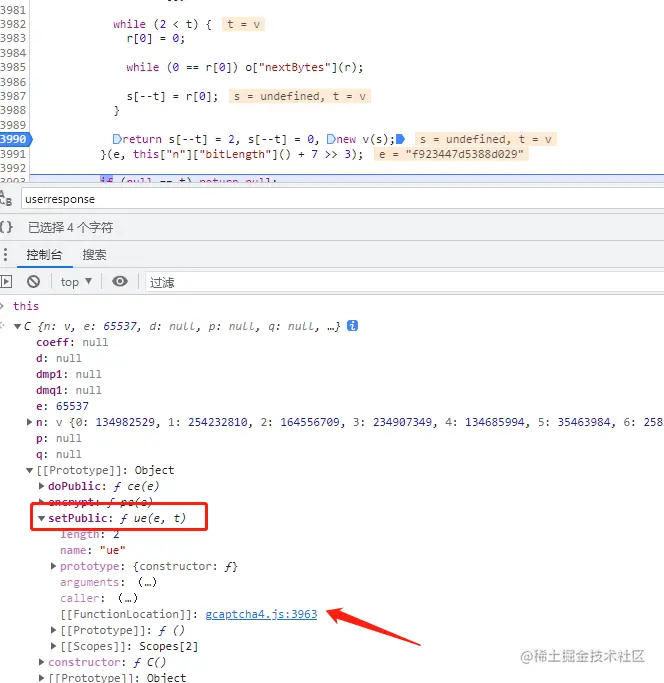
Task: Toggle match case icon beside search box
Action: (x=6, y=199)
